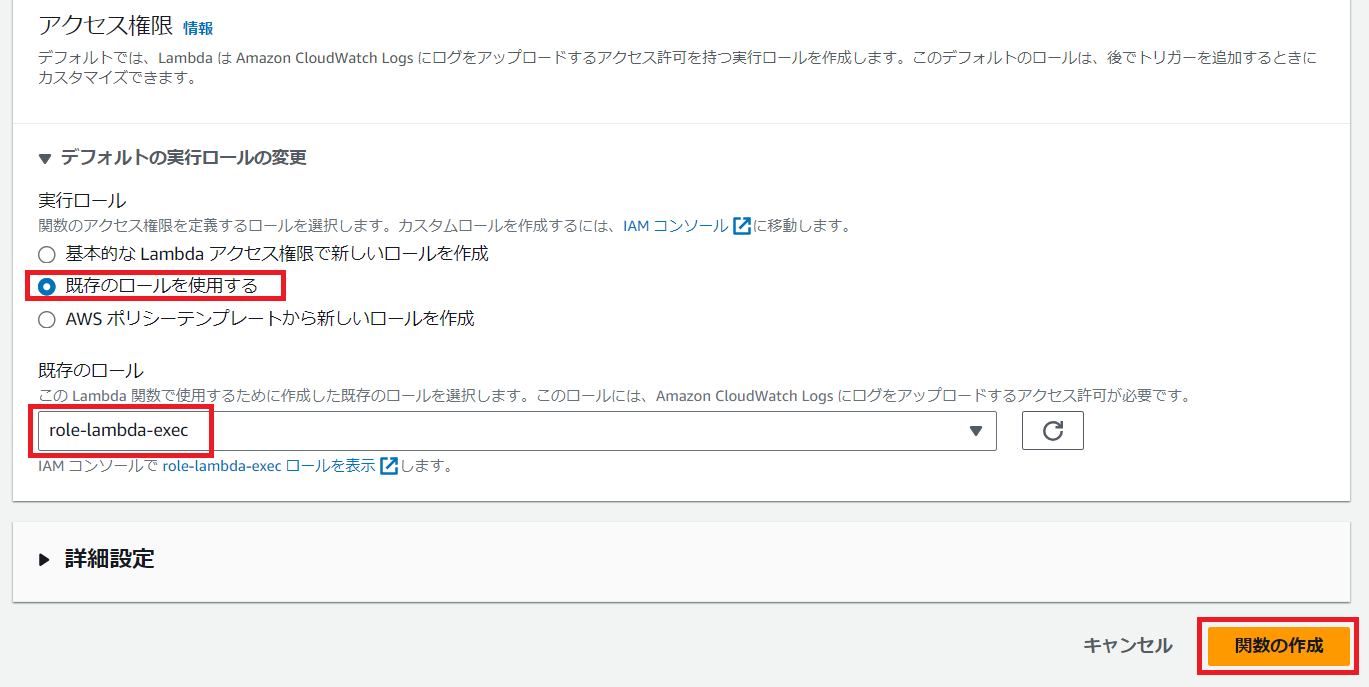Click external-link icon after ロールを表示
The width and height of the screenshot is (1369, 687).
pyautogui.click(x=389, y=466)
